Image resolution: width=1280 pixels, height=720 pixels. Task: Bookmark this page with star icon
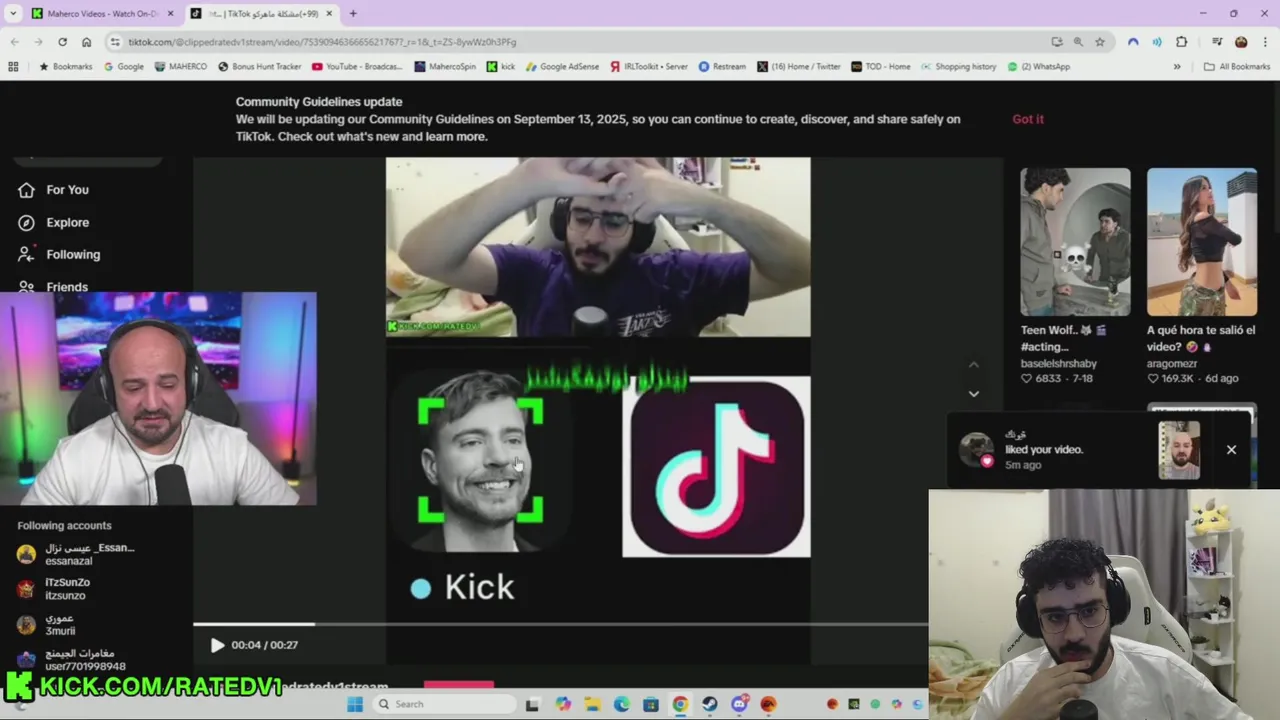click(1100, 42)
